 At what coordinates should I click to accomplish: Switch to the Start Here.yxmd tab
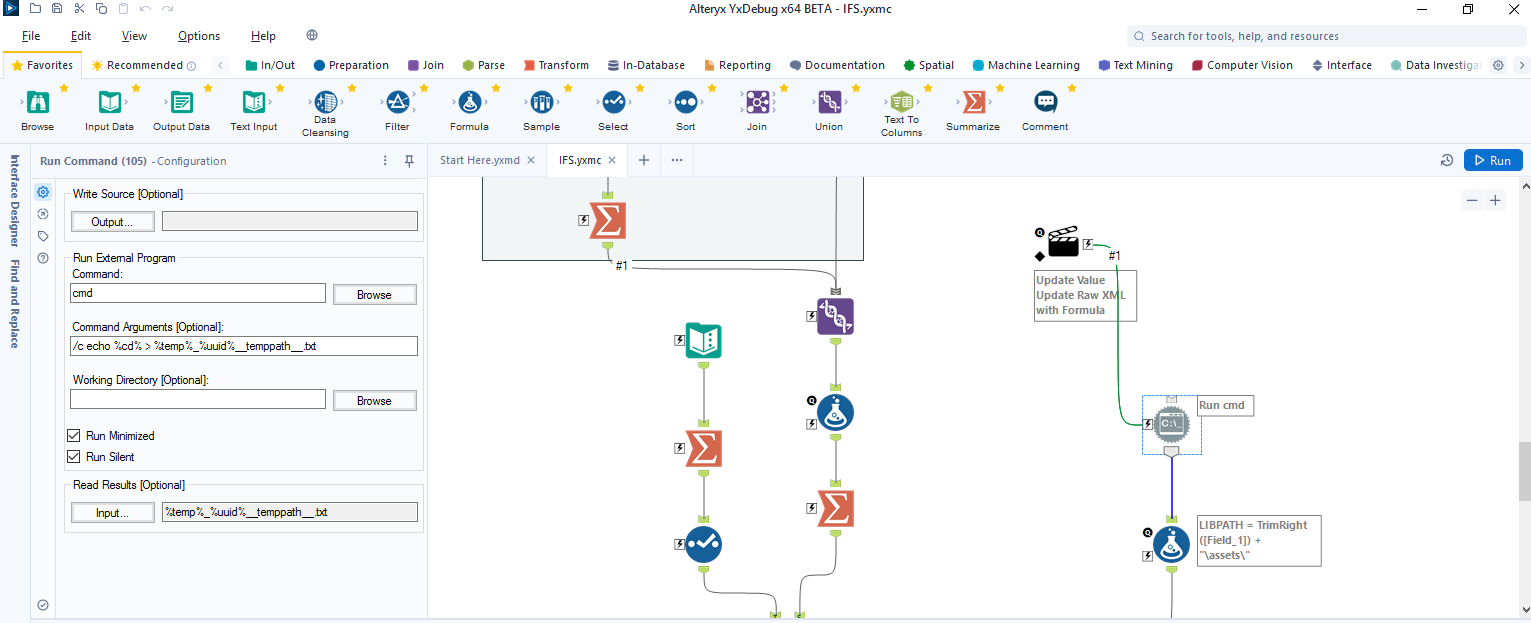point(479,160)
